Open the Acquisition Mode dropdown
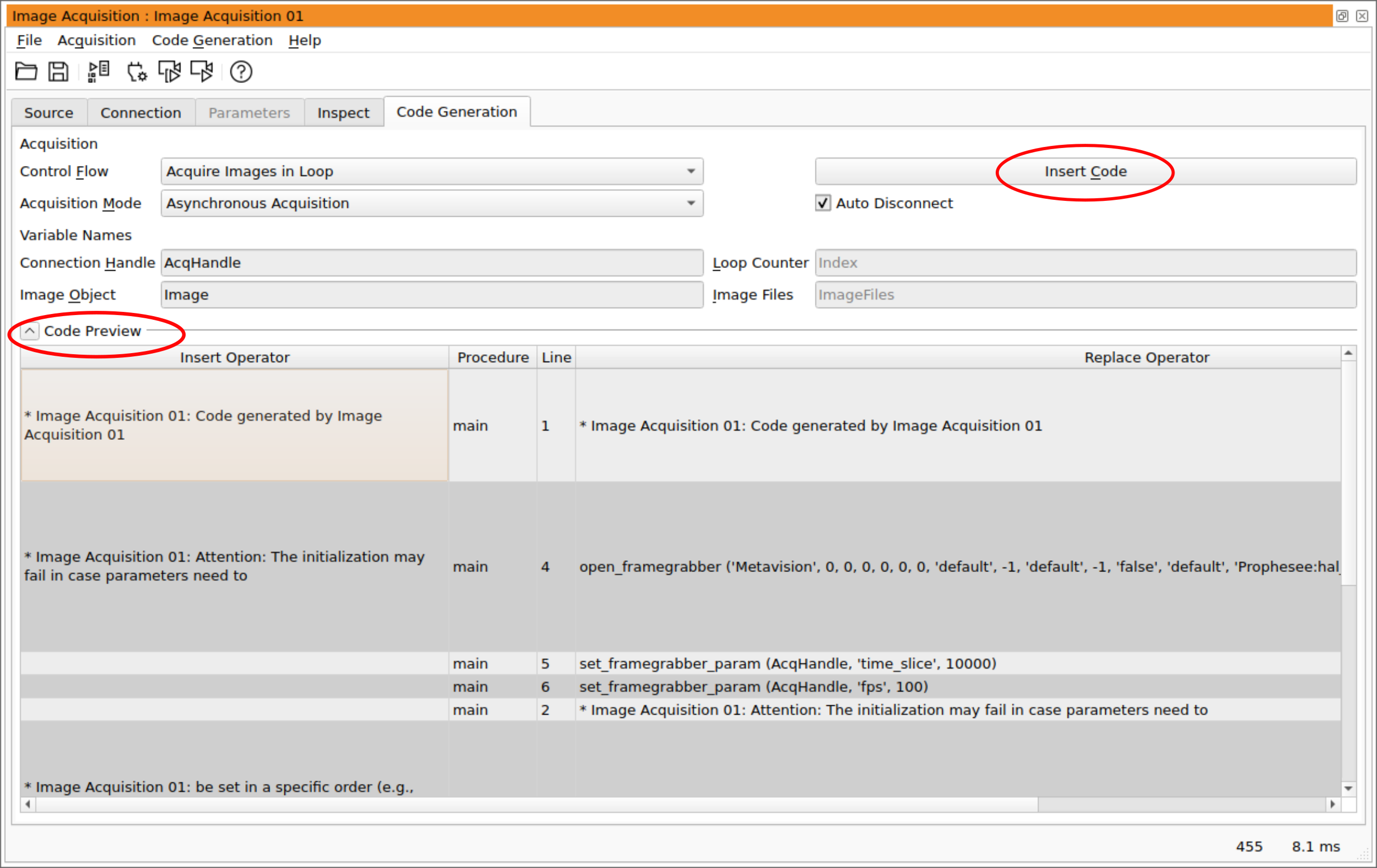1377x868 pixels. tap(432, 203)
